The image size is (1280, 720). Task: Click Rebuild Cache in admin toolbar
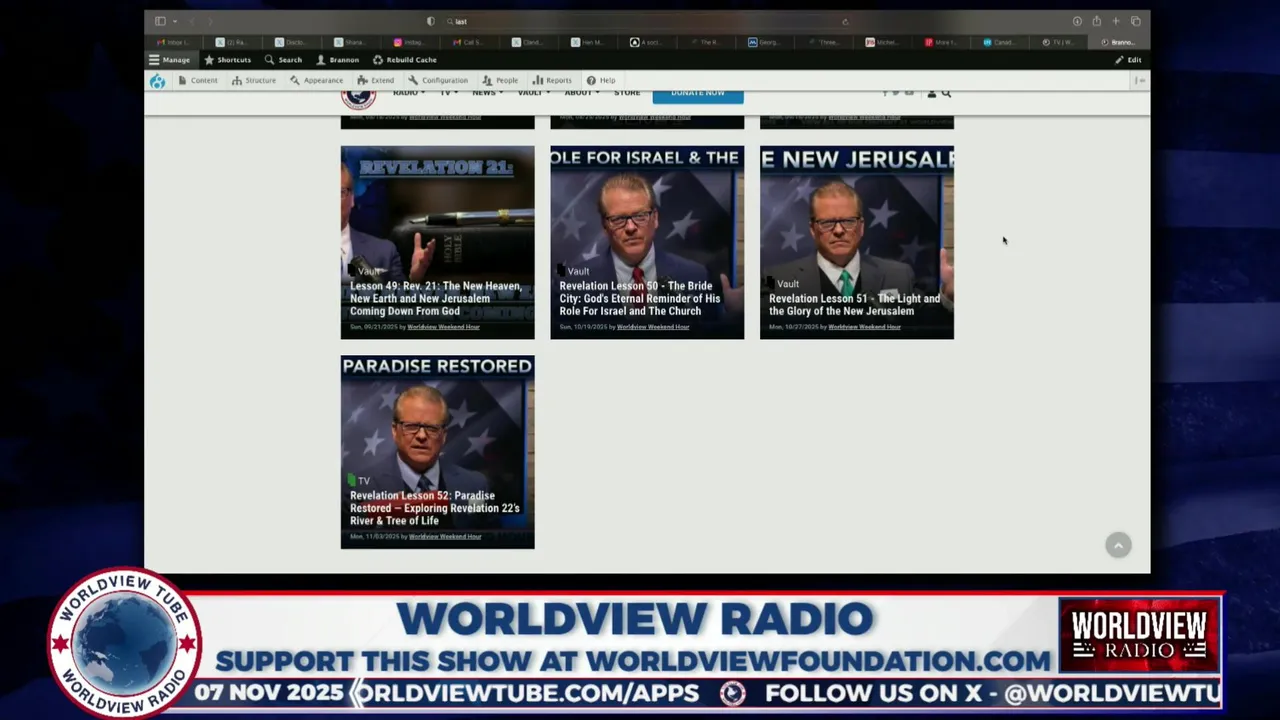(405, 60)
